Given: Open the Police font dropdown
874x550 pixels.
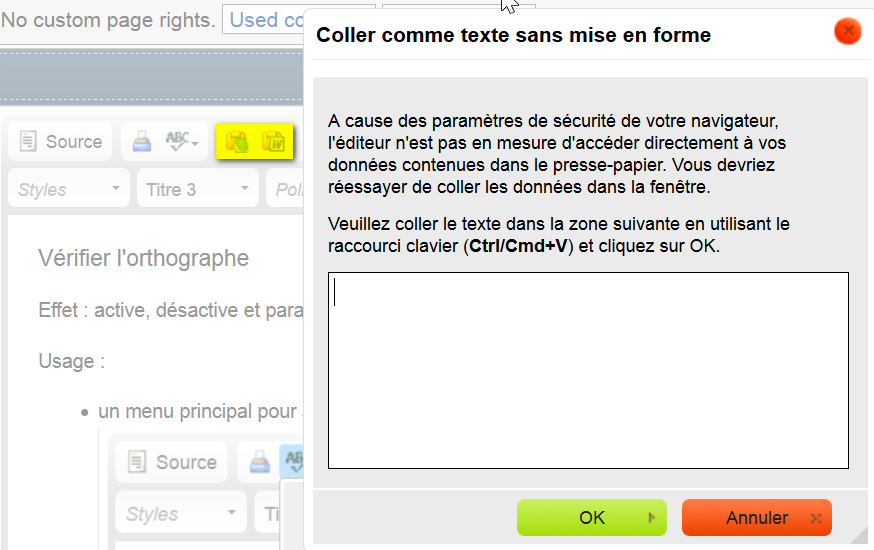Looking at the screenshot, I should pyautogui.click(x=286, y=189).
